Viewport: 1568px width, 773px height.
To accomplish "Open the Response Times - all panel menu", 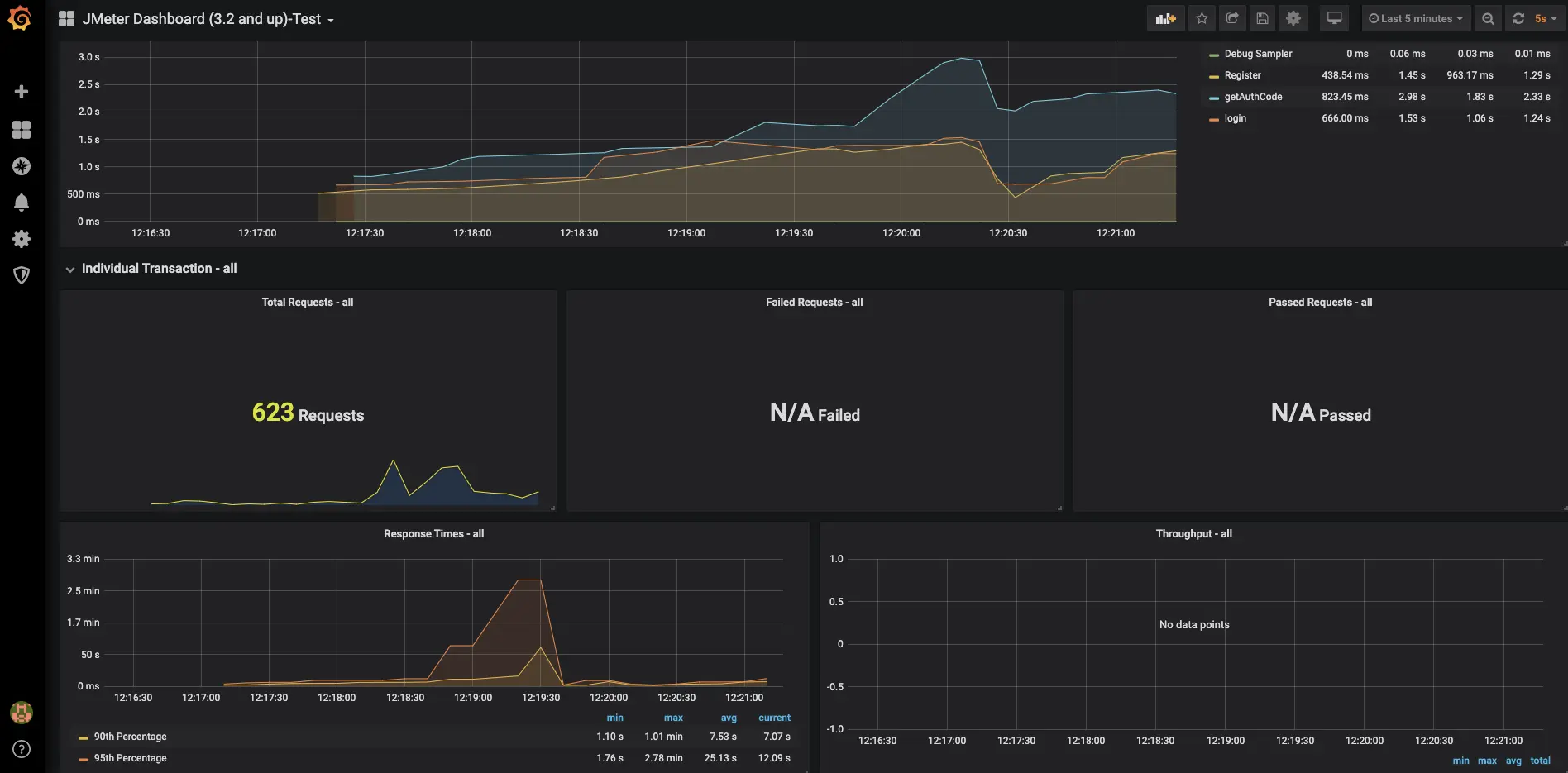I will coord(434,534).
